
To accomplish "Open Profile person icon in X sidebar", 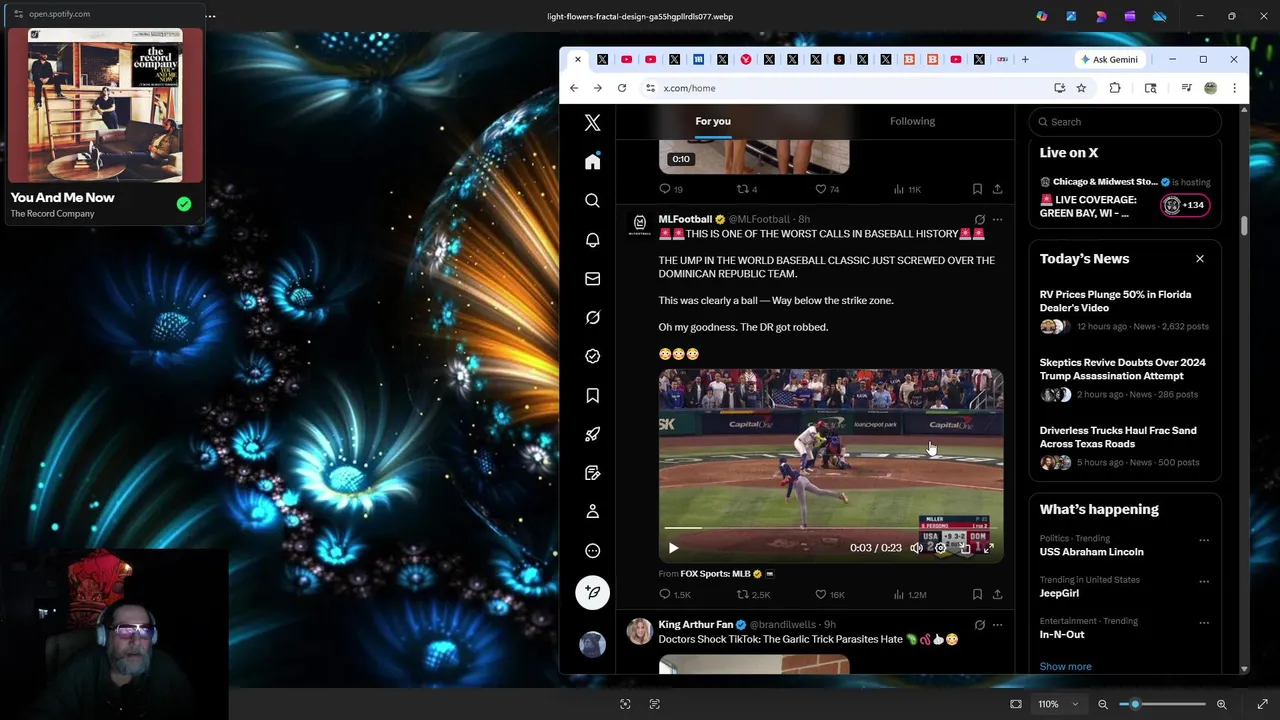I will [x=592, y=511].
